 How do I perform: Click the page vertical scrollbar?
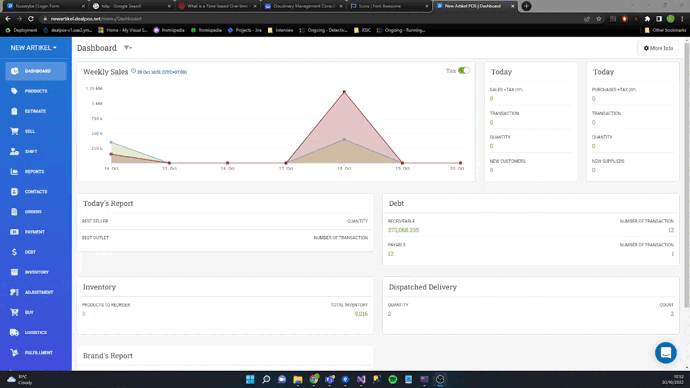coord(687,176)
